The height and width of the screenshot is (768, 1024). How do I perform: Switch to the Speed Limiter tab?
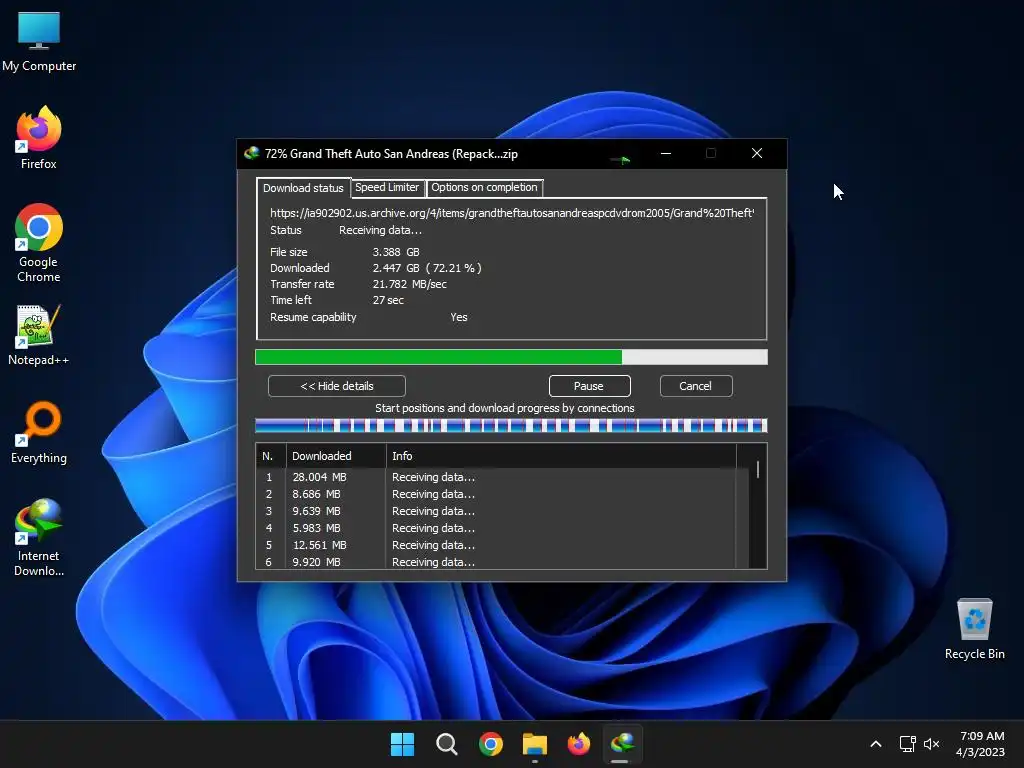387,187
